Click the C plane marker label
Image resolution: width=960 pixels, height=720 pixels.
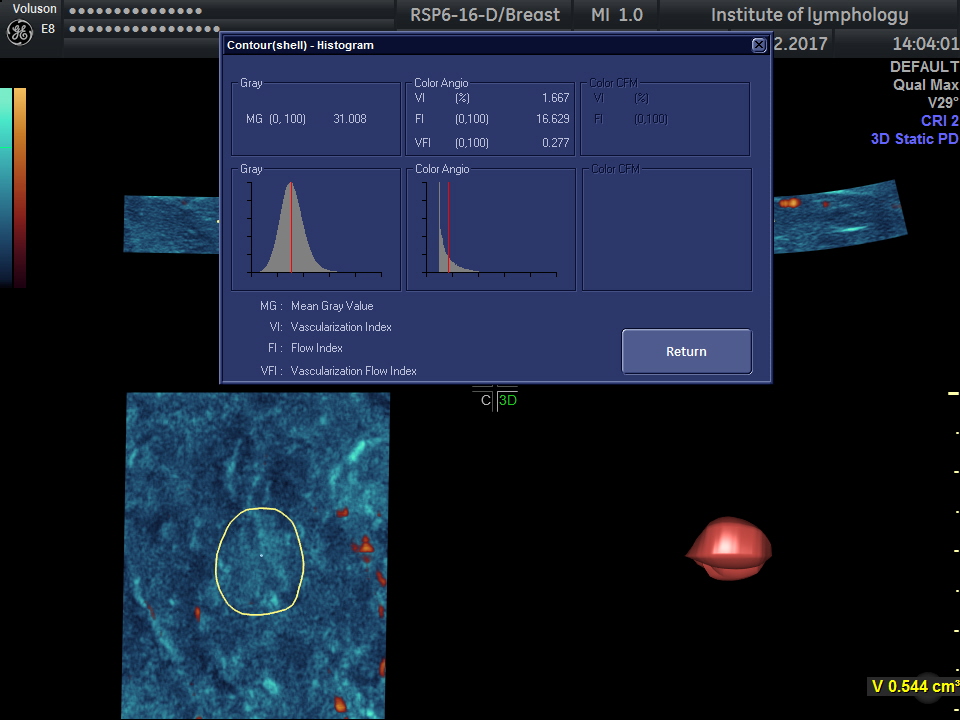485,401
